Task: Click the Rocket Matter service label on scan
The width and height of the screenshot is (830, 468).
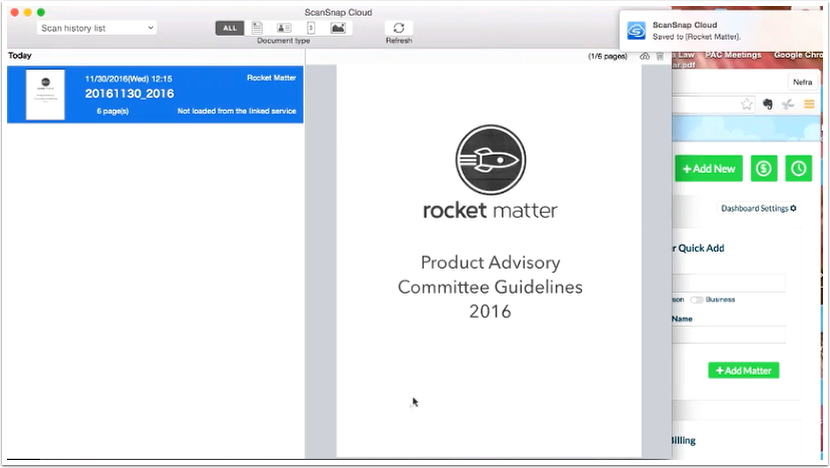Action: coord(271,78)
